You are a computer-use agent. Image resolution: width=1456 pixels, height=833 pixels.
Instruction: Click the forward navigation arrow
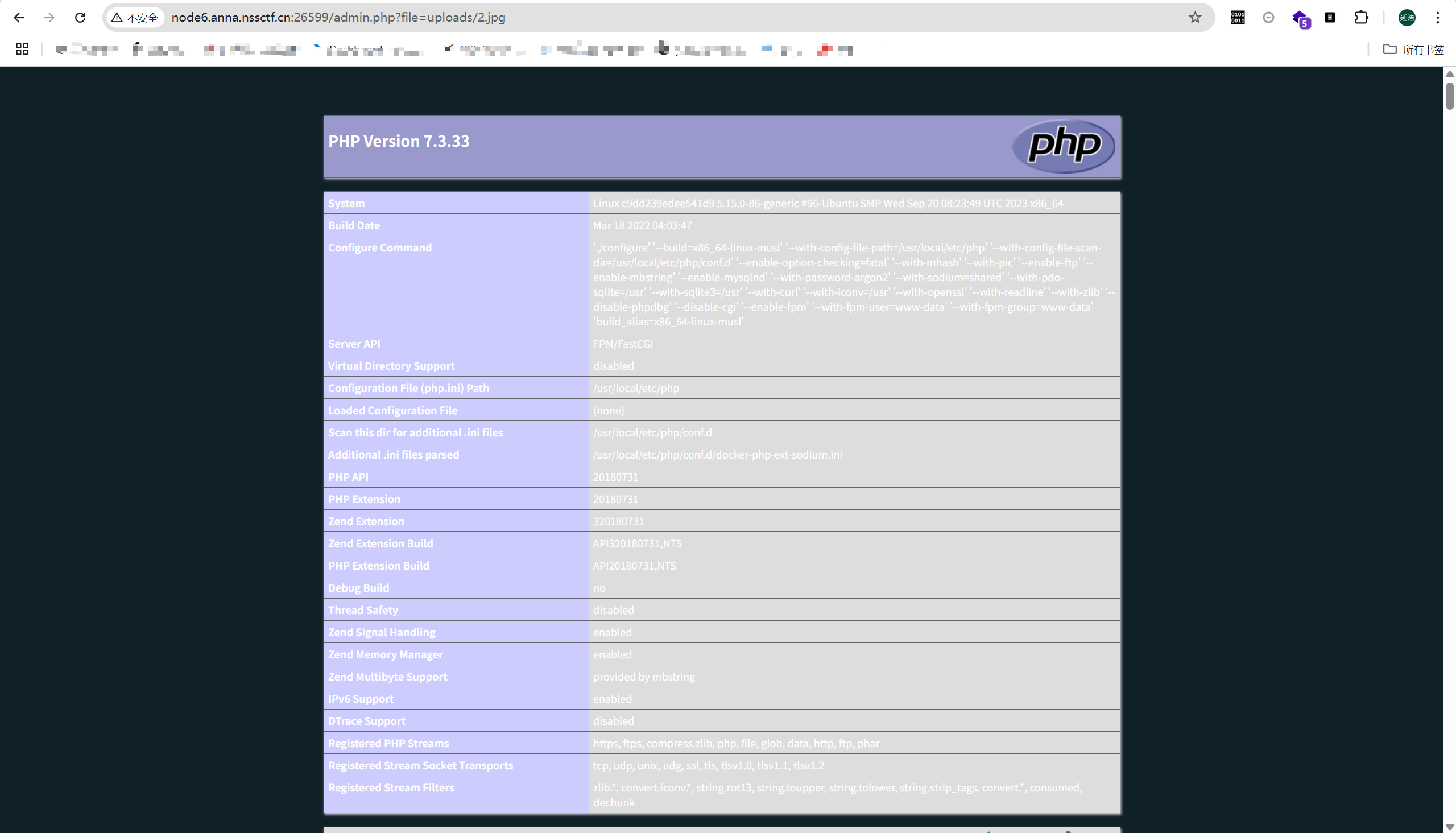pyautogui.click(x=49, y=17)
